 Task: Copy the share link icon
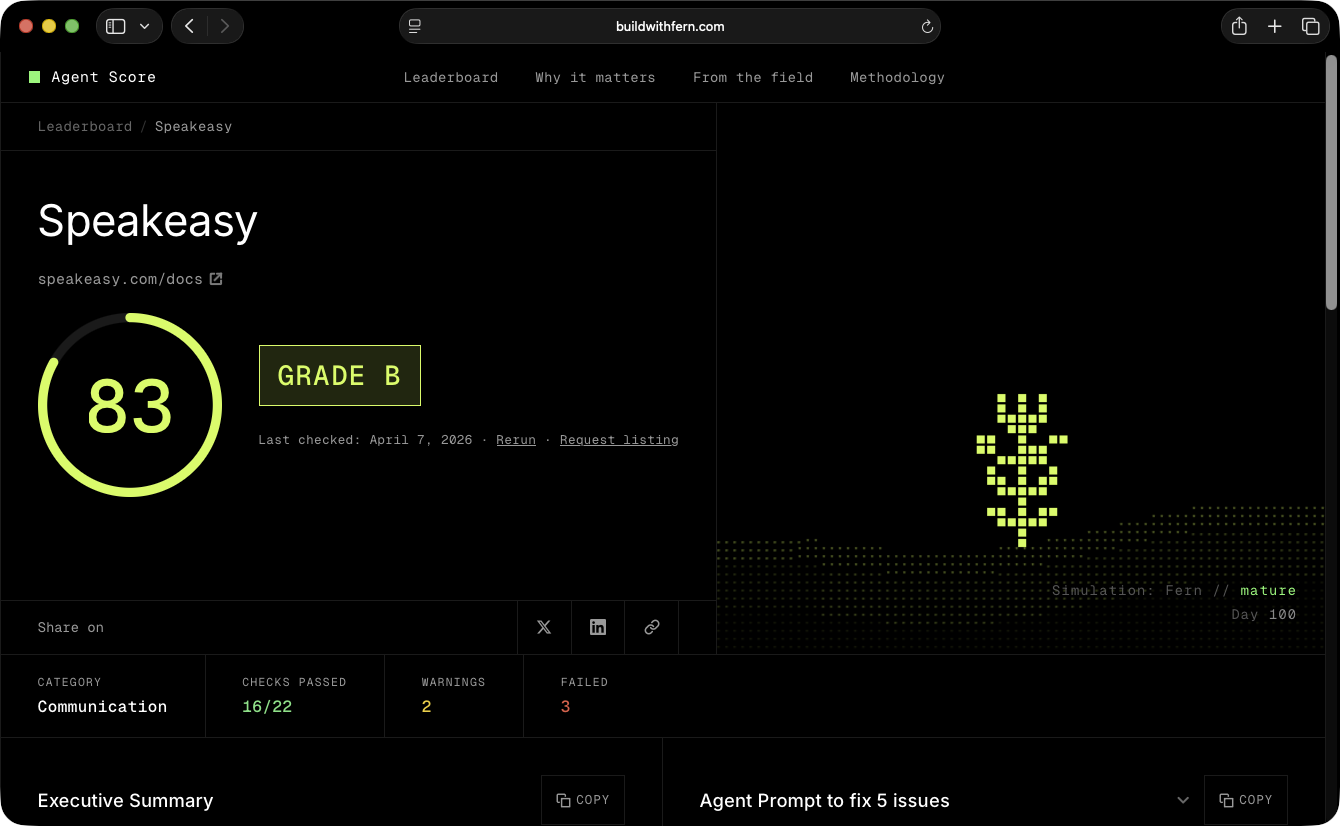click(652, 627)
